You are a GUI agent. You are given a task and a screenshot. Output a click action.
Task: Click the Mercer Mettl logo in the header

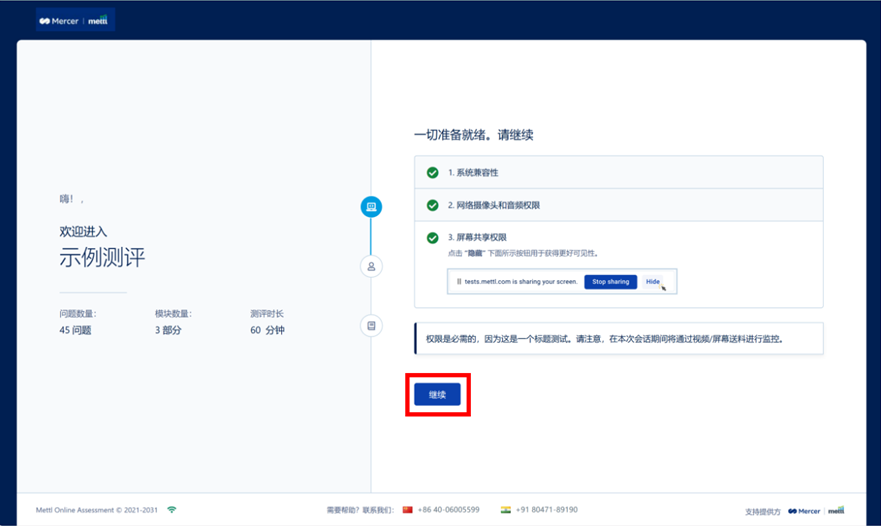click(75, 20)
